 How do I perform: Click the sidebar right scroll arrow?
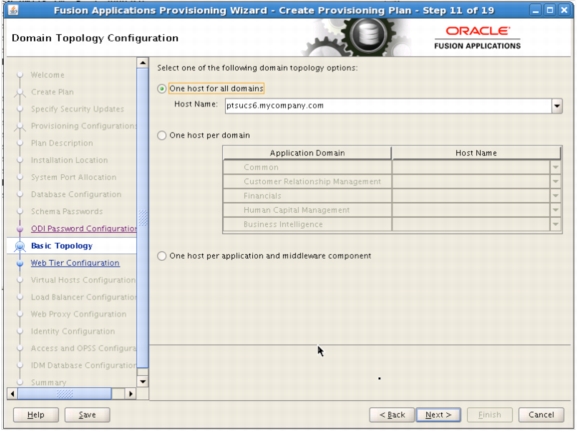[130, 394]
